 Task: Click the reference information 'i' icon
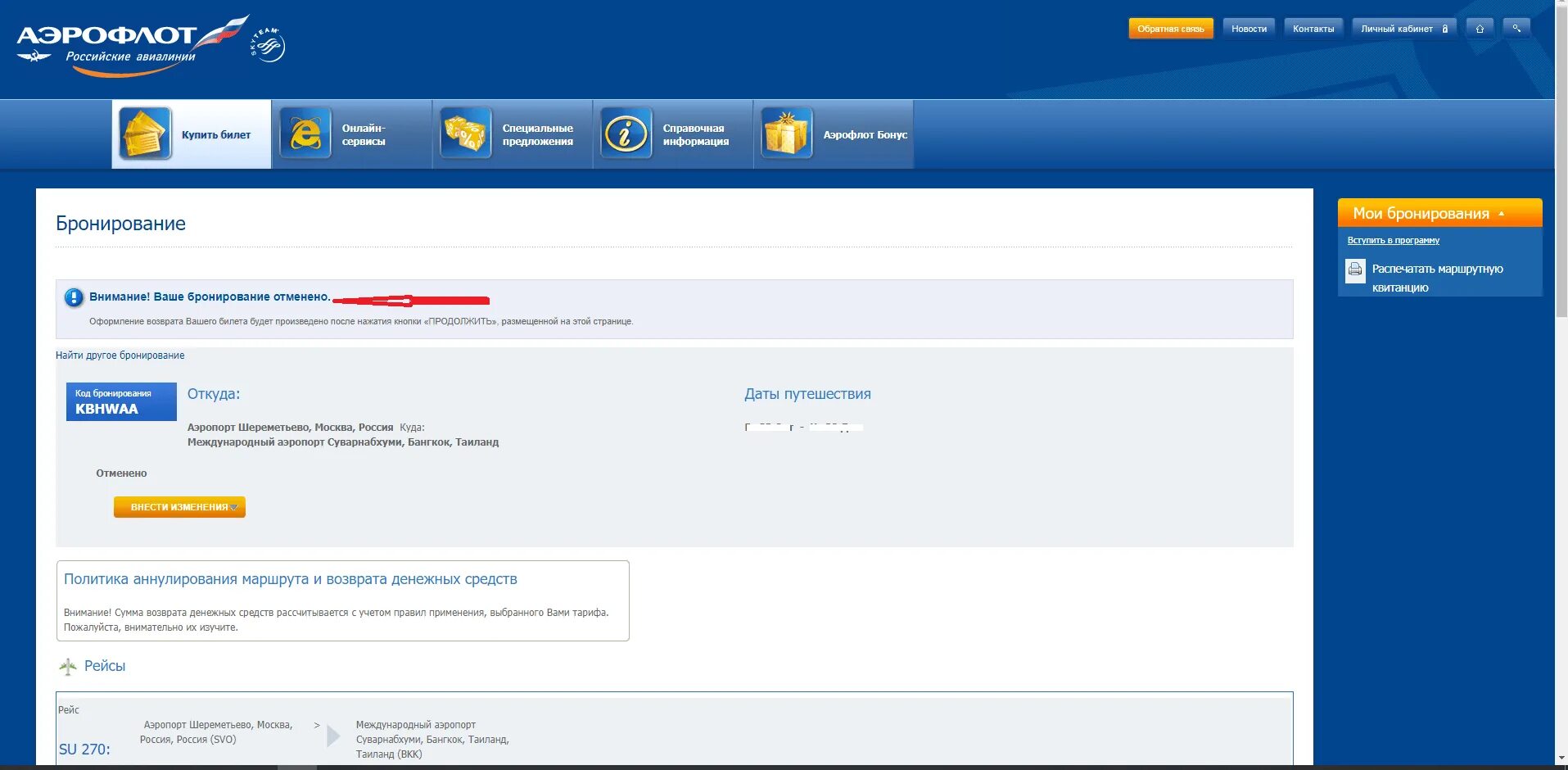[x=626, y=134]
